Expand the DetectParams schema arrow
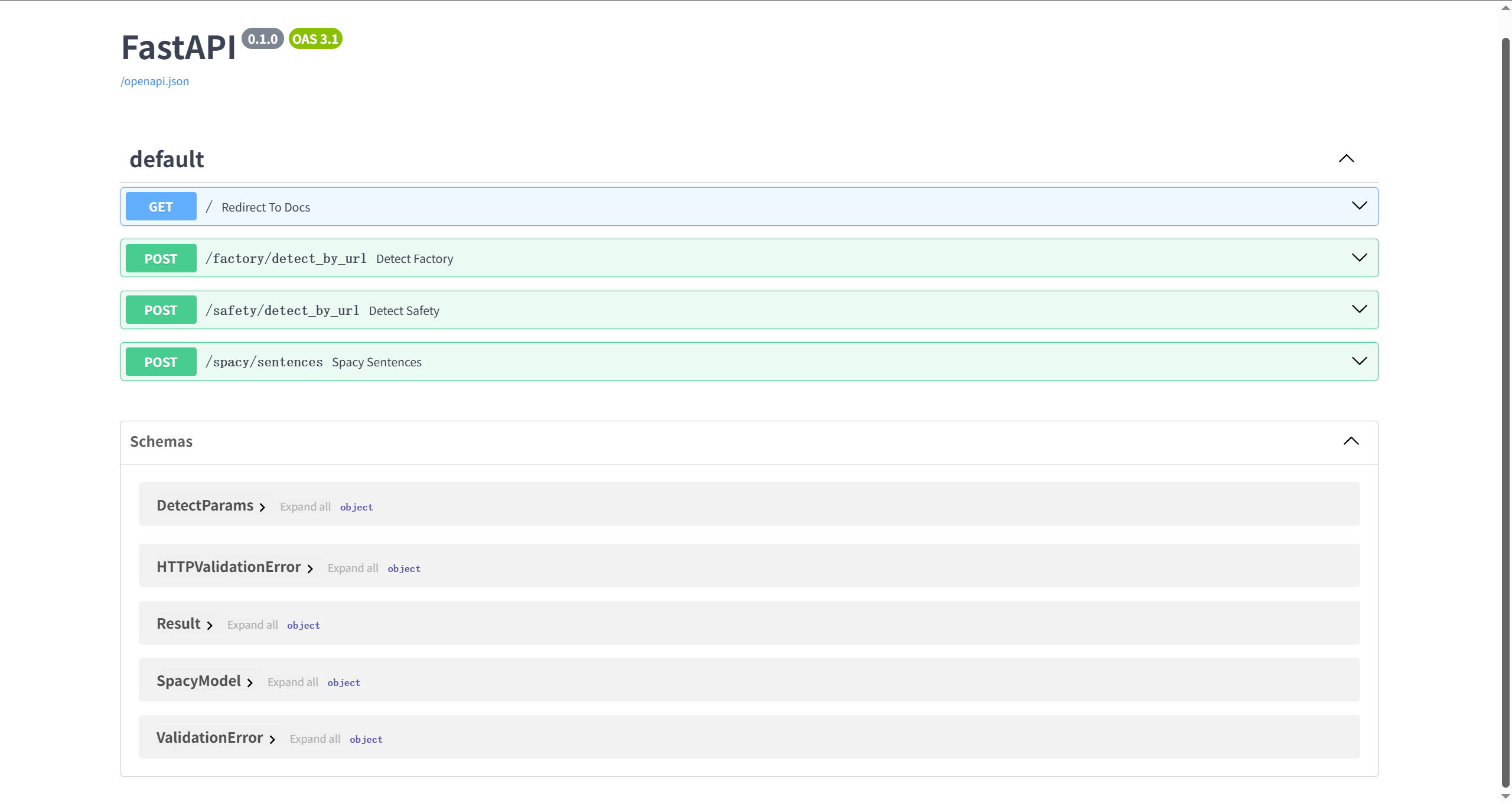This screenshot has height=803, width=1512. click(262, 507)
